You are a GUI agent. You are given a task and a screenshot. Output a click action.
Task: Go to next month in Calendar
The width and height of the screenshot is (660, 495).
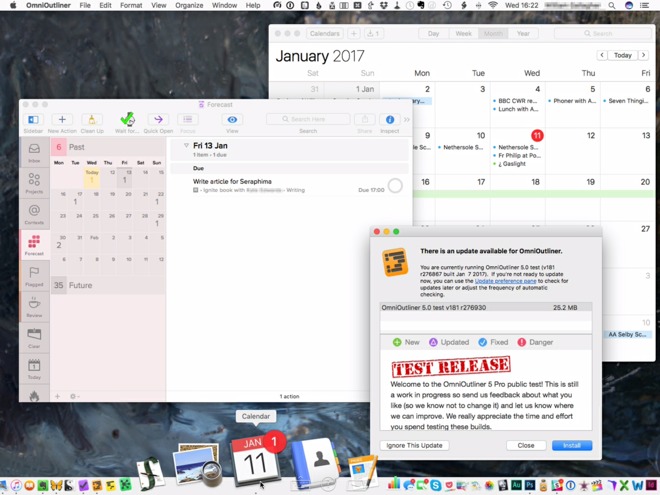[x=644, y=55]
